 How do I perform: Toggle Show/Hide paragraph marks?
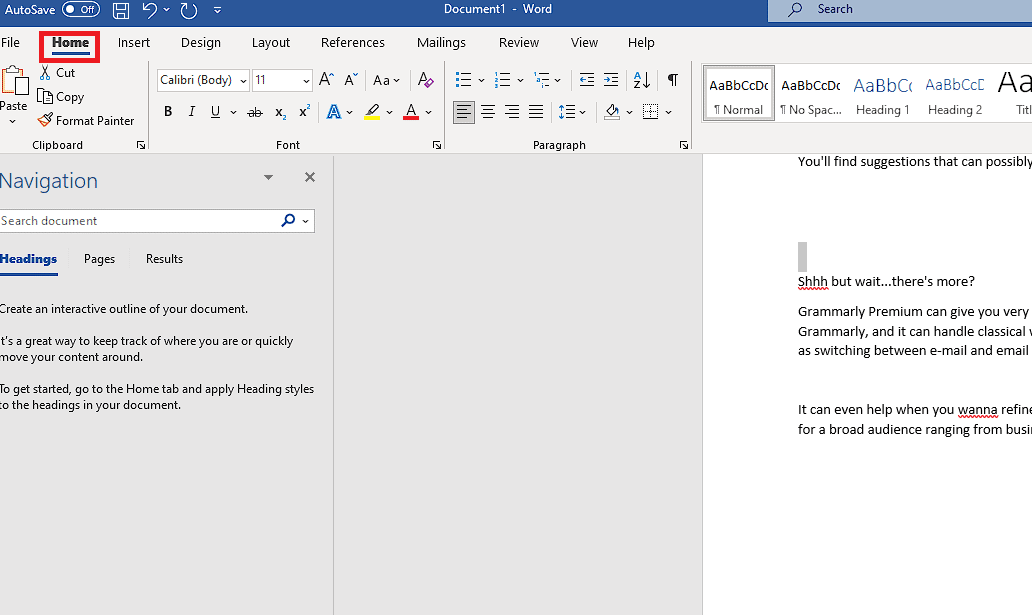(x=673, y=80)
